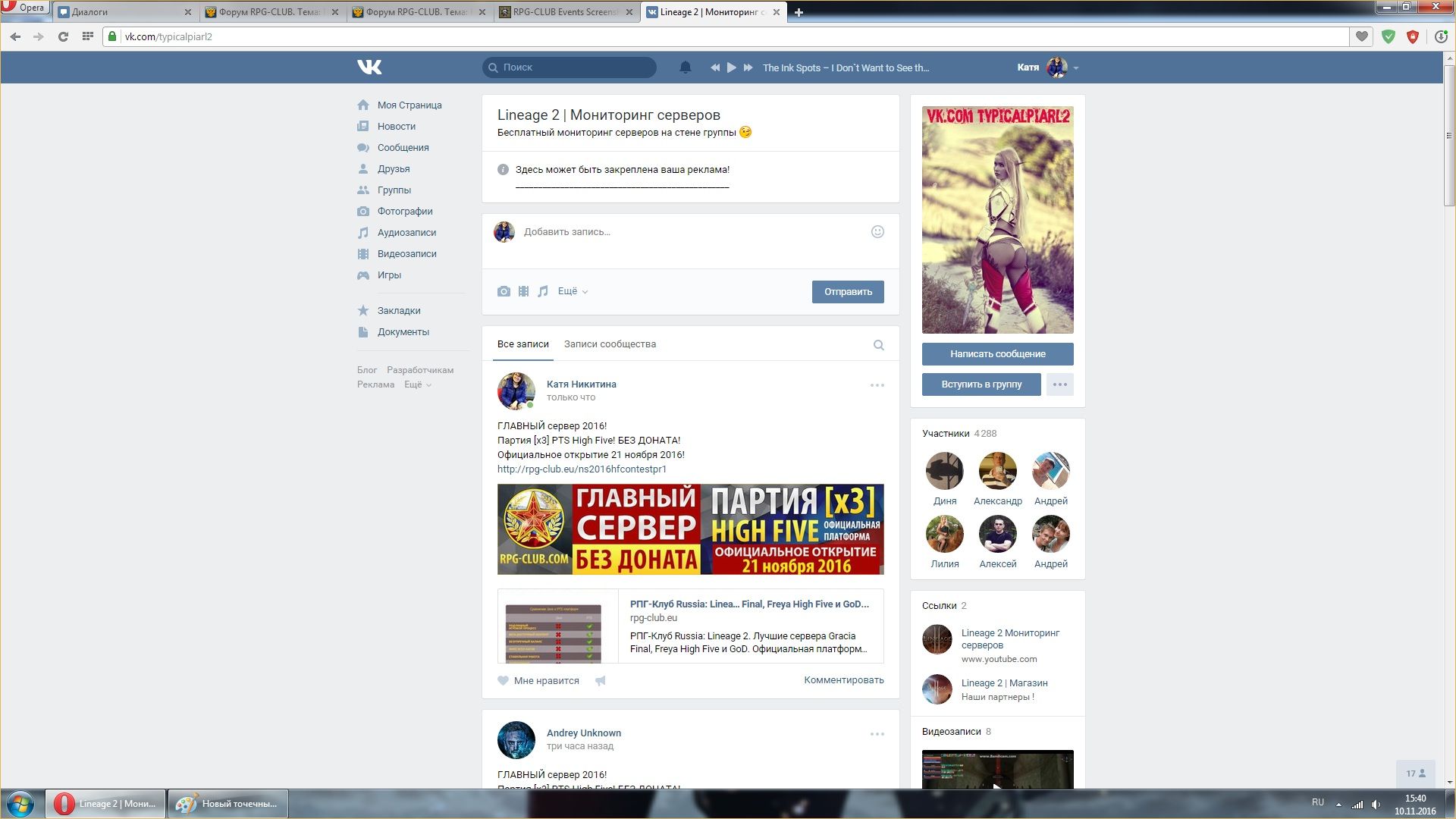Click the Закладки star icon
The height and width of the screenshot is (819, 1456).
coord(363,311)
